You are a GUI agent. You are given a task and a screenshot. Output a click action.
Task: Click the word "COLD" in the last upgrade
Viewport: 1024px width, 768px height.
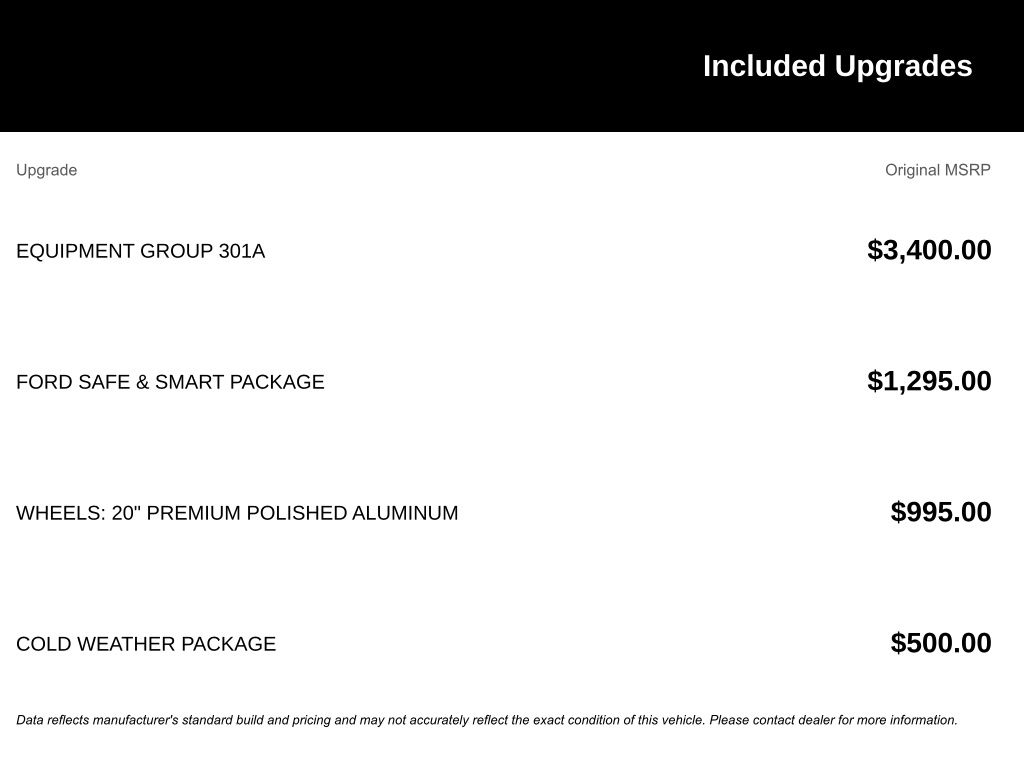click(44, 644)
